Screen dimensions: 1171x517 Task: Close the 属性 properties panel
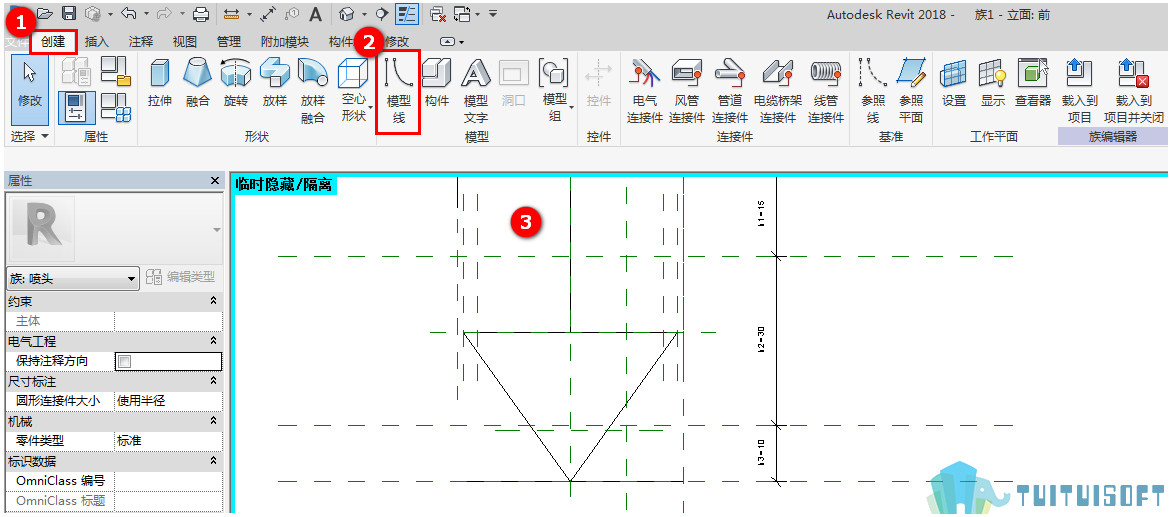coord(215,181)
